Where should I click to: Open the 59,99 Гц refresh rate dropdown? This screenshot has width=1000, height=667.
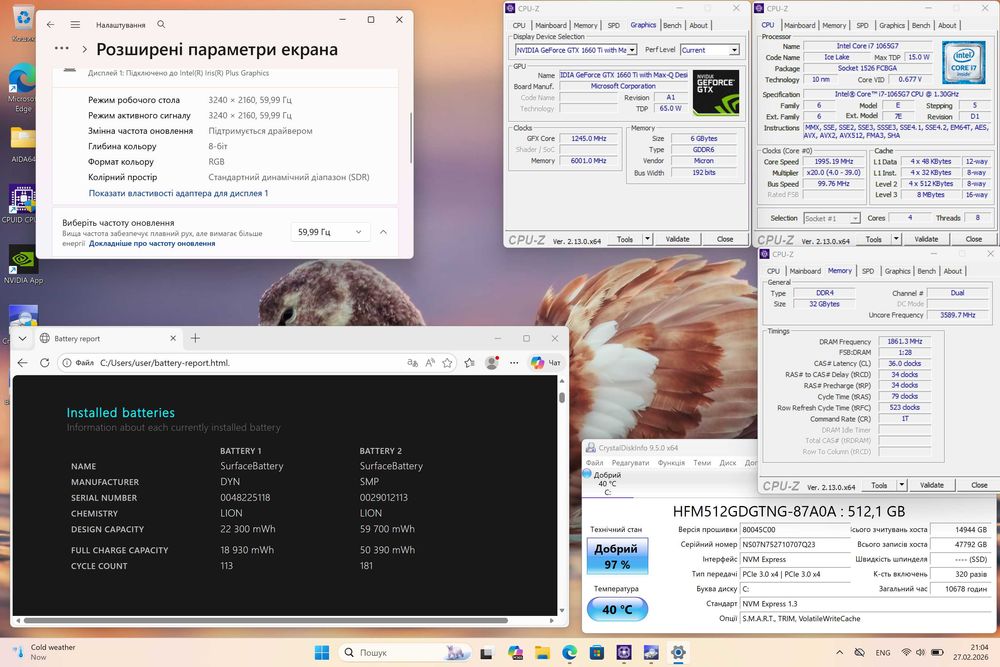click(x=330, y=232)
